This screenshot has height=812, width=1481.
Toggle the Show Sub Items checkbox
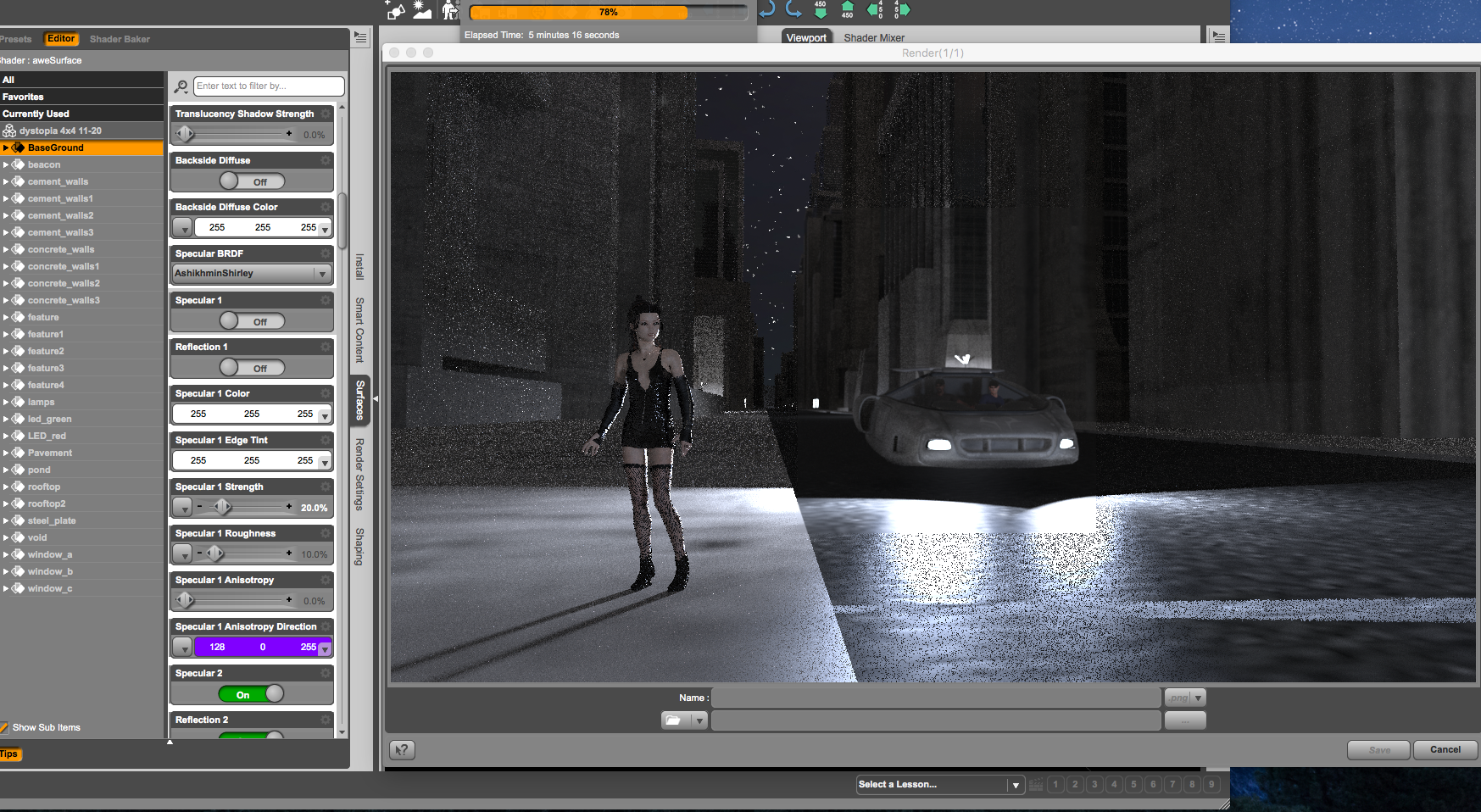point(5,727)
